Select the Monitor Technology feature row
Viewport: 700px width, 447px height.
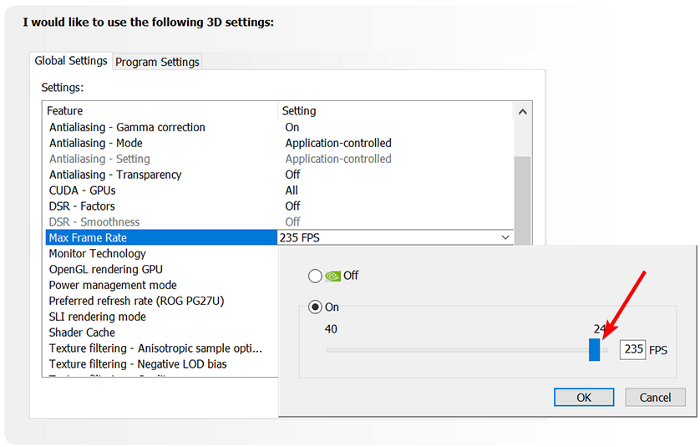pyautogui.click(x=95, y=254)
